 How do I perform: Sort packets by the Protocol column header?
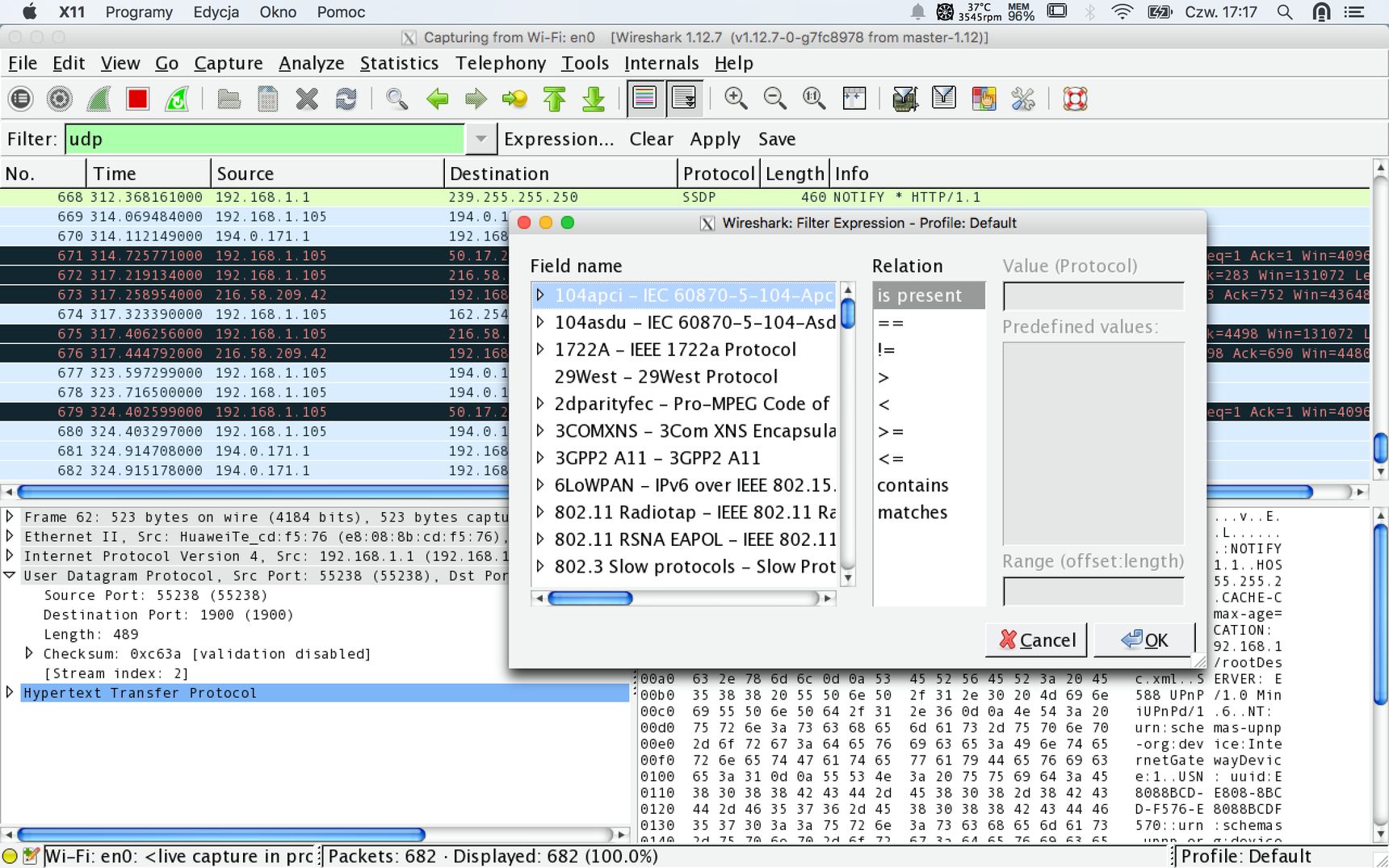(x=718, y=174)
